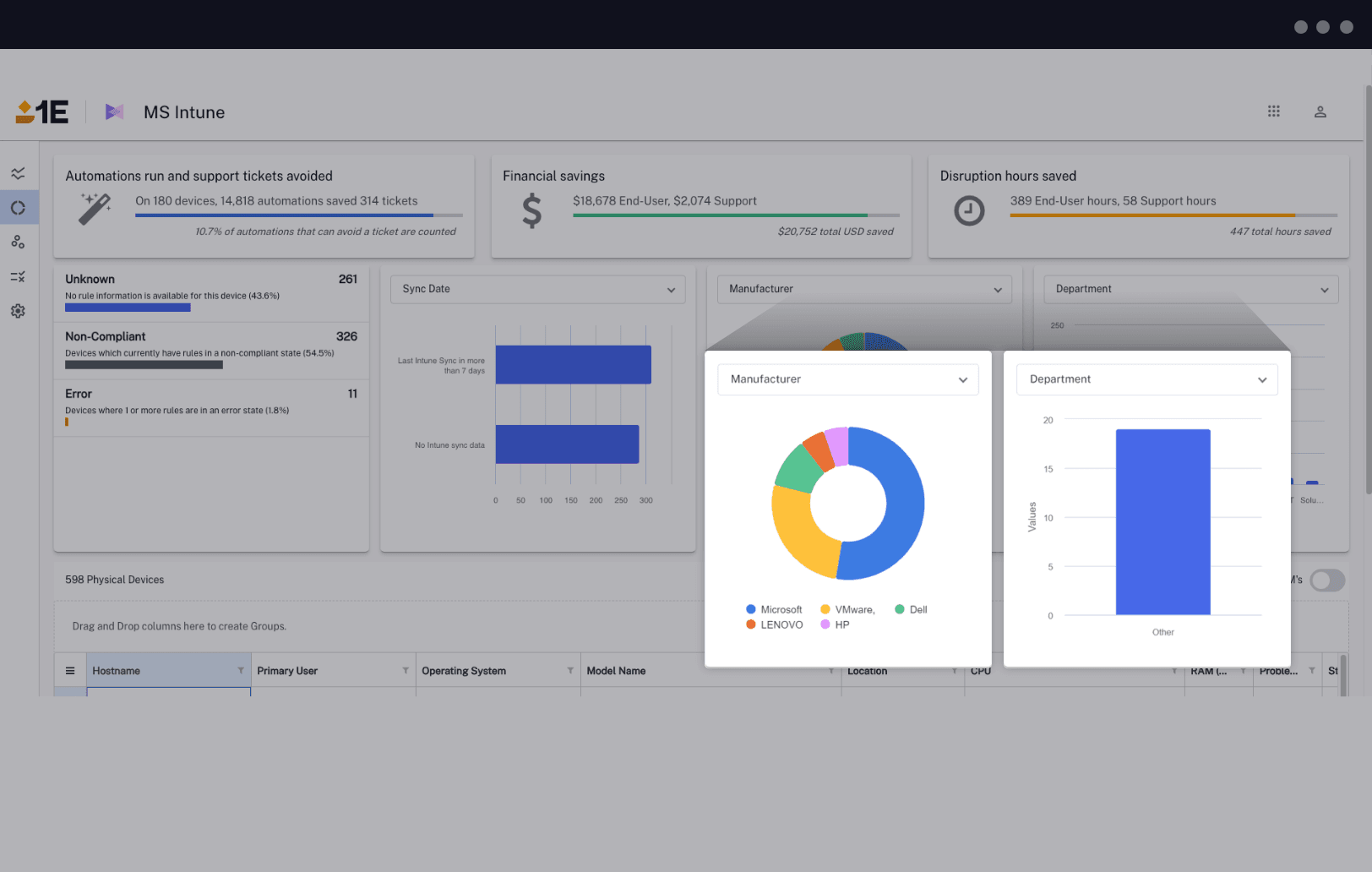Open the app grid icon top right
The image size is (1372, 872).
click(1274, 111)
